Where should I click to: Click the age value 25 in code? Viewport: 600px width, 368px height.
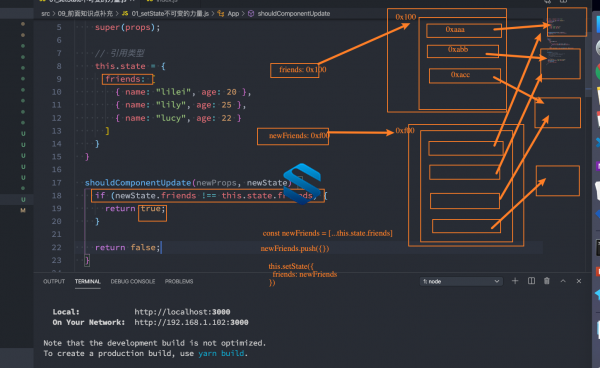tap(227, 105)
